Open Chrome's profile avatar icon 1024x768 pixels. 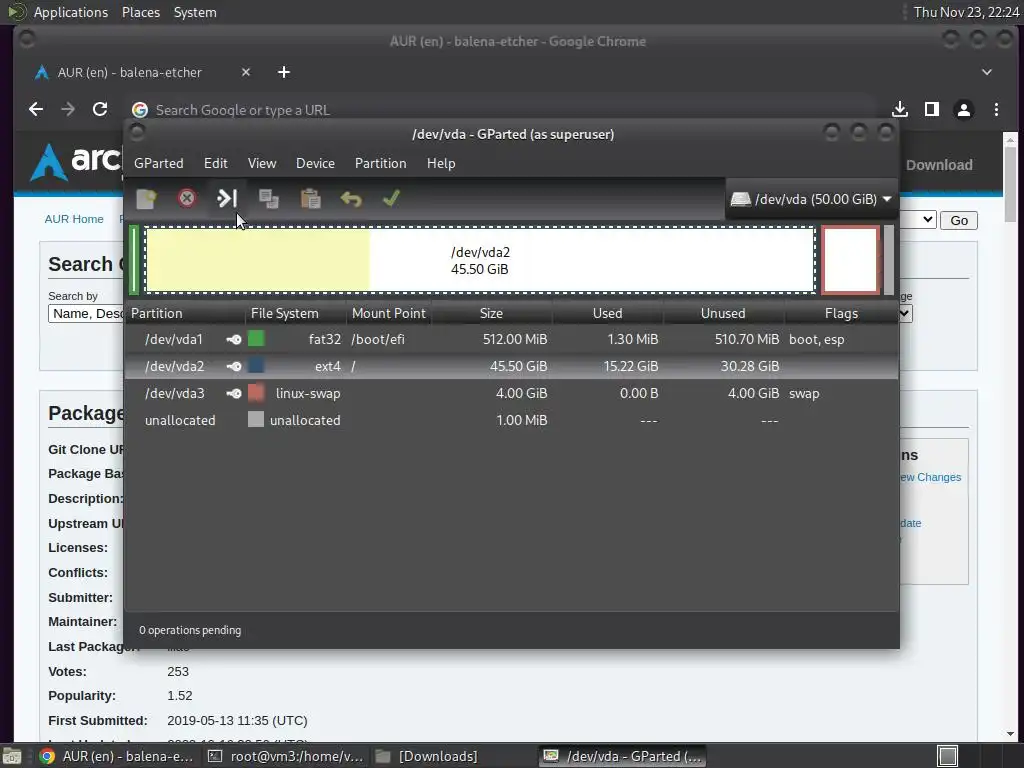(964, 110)
